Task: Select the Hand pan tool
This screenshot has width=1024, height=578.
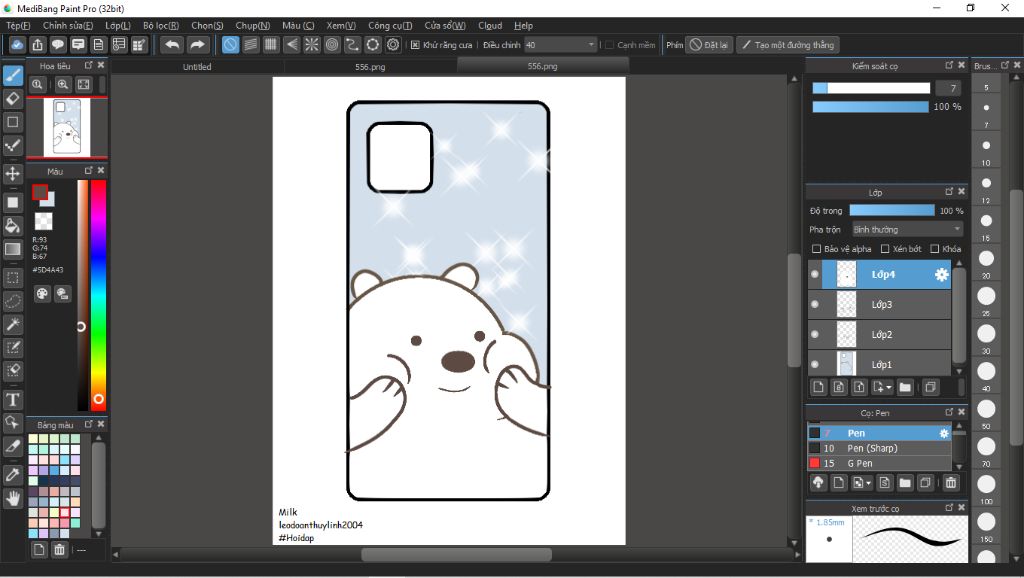Action: click(x=12, y=498)
